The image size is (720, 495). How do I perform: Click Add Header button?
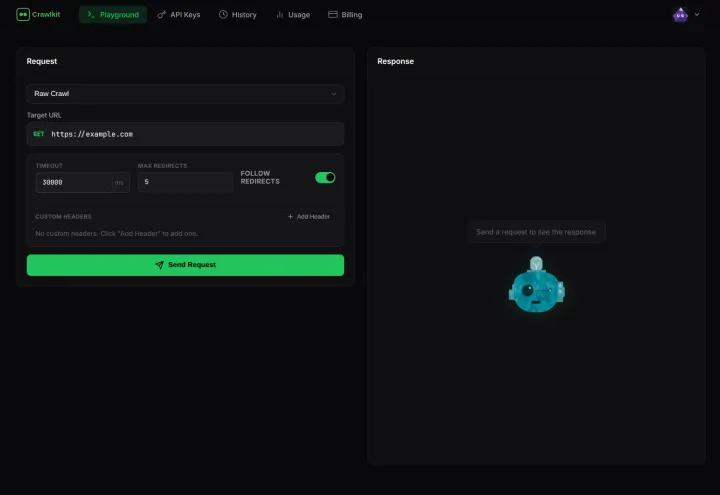[x=309, y=216]
